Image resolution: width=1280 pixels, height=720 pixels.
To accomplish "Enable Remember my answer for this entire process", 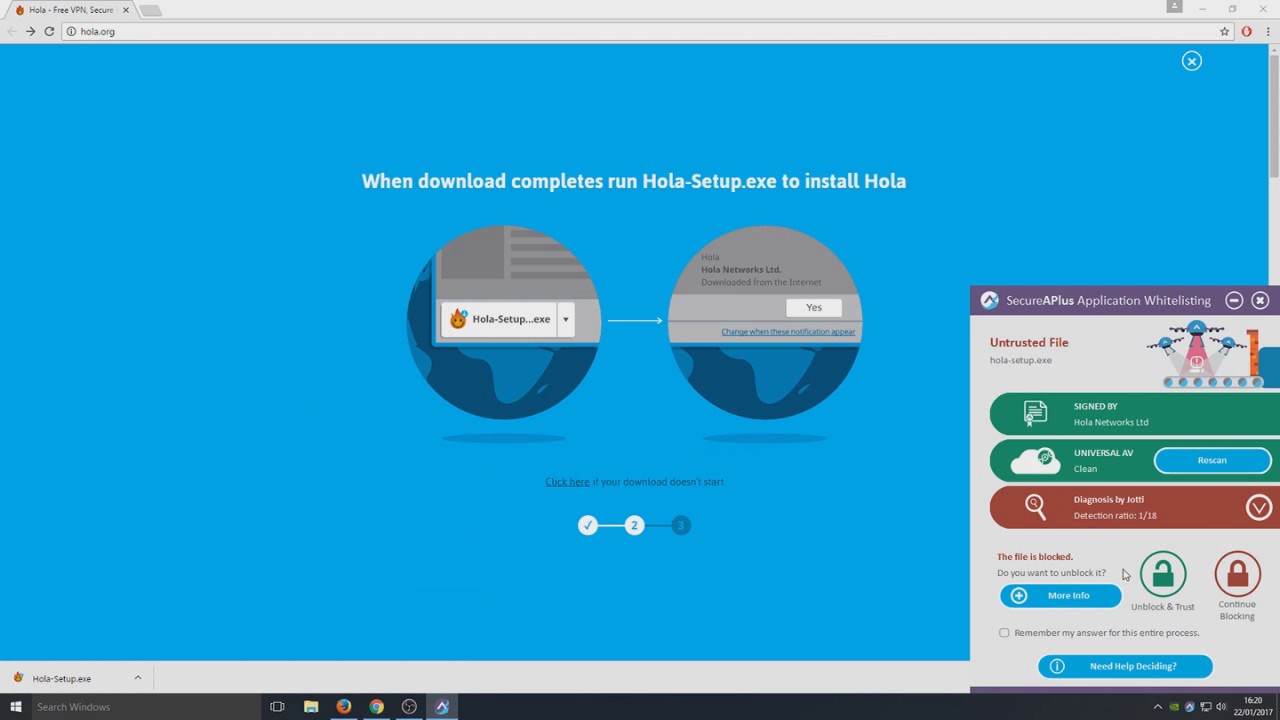I will click(x=1004, y=633).
